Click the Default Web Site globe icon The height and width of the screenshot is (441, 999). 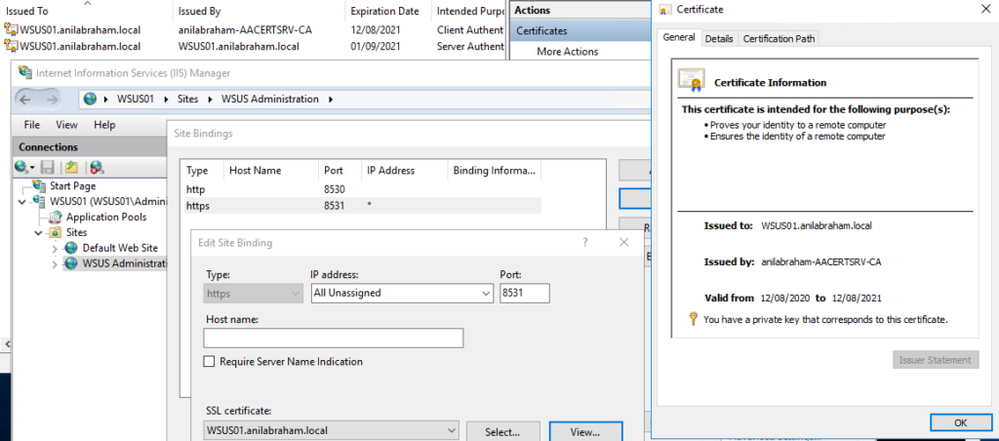click(71, 248)
